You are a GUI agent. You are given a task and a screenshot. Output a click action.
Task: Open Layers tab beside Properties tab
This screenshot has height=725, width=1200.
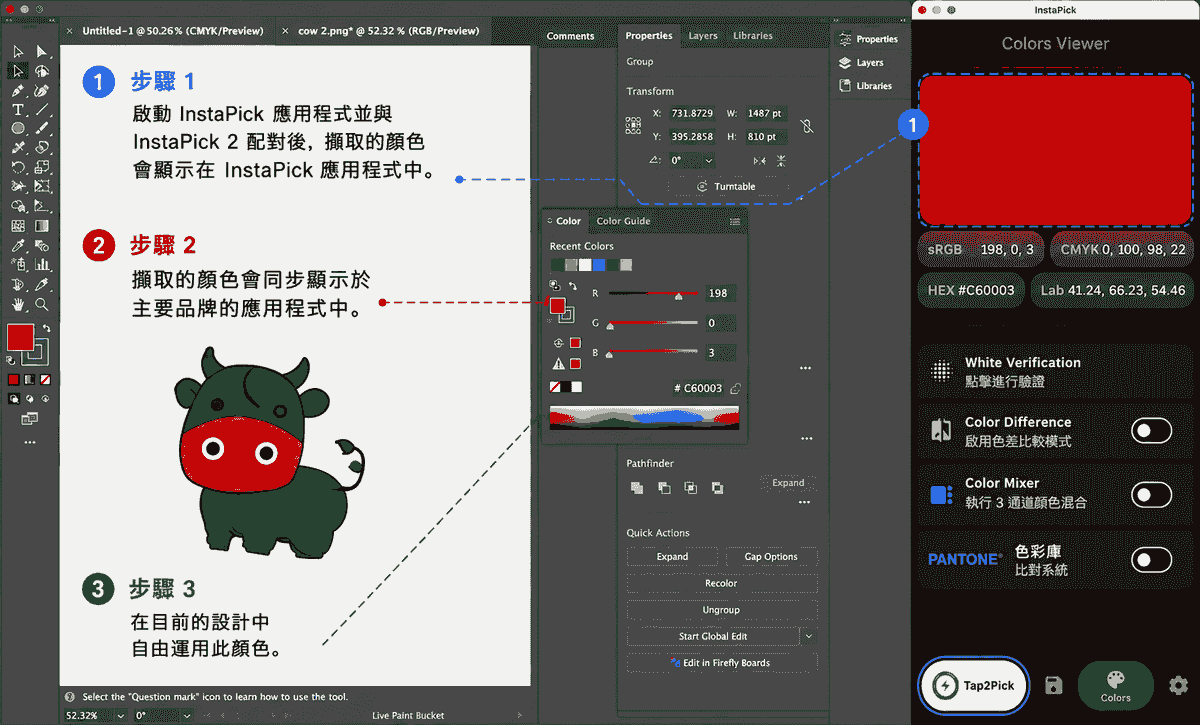coord(703,36)
